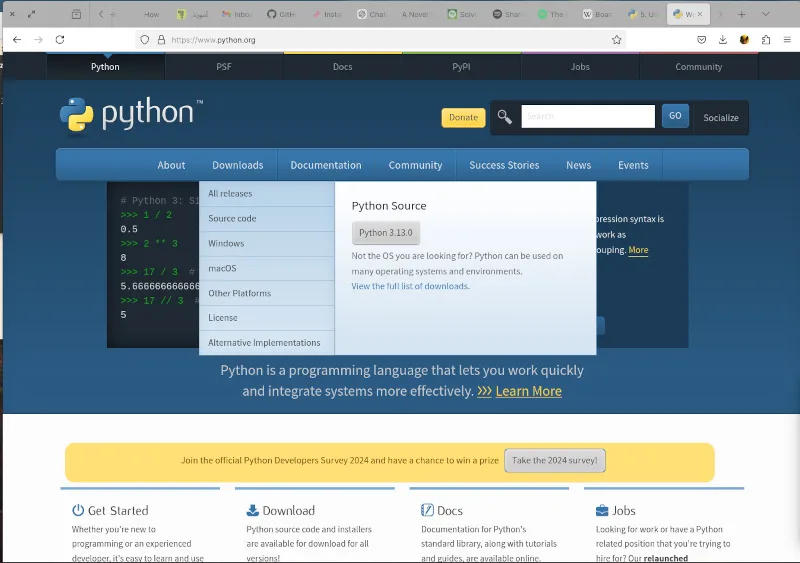This screenshot has width=800, height=563.
Task: Open the extensions puzzle icon
Action: tap(765, 39)
